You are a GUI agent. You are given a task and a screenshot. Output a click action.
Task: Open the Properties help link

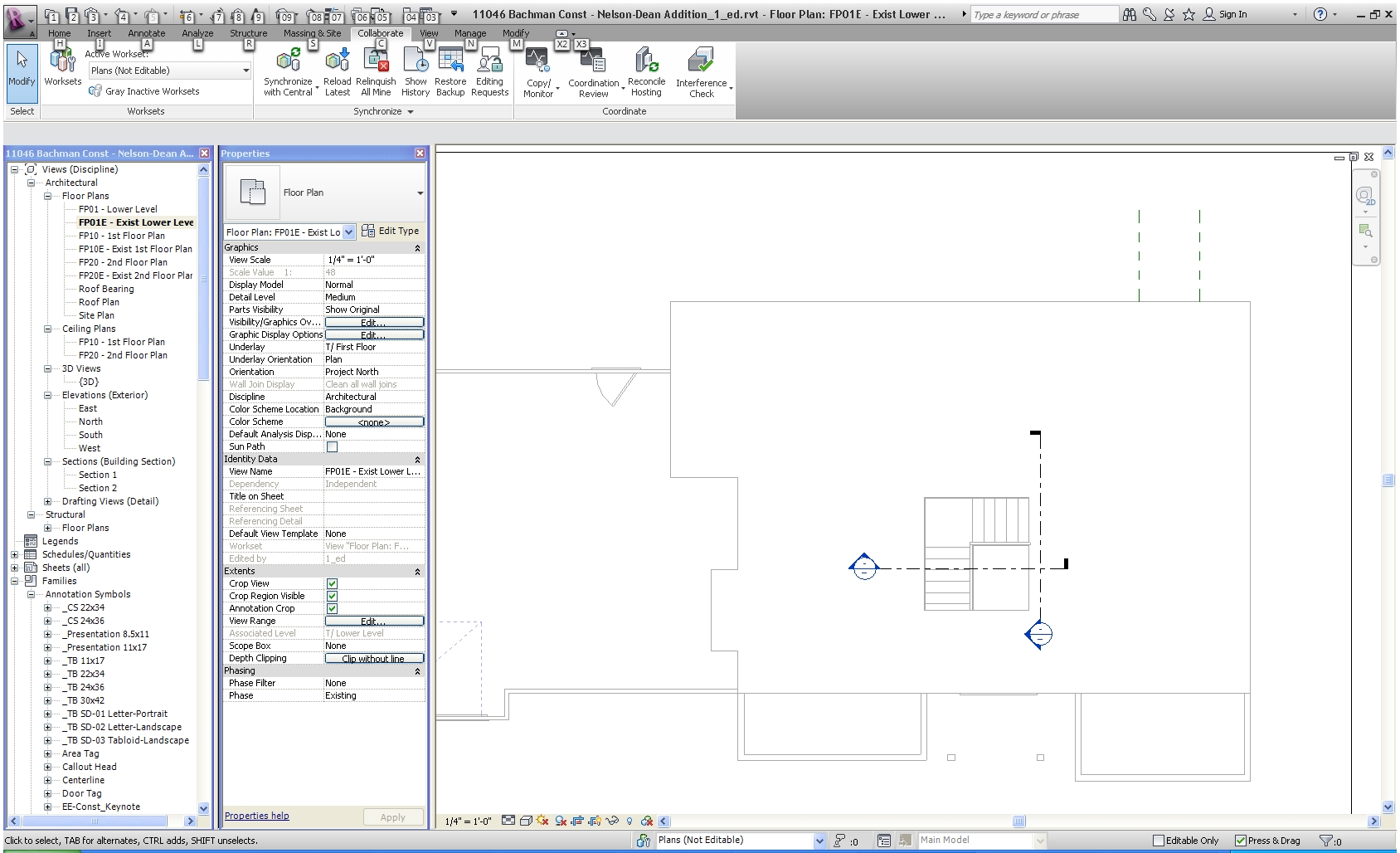pyautogui.click(x=257, y=816)
